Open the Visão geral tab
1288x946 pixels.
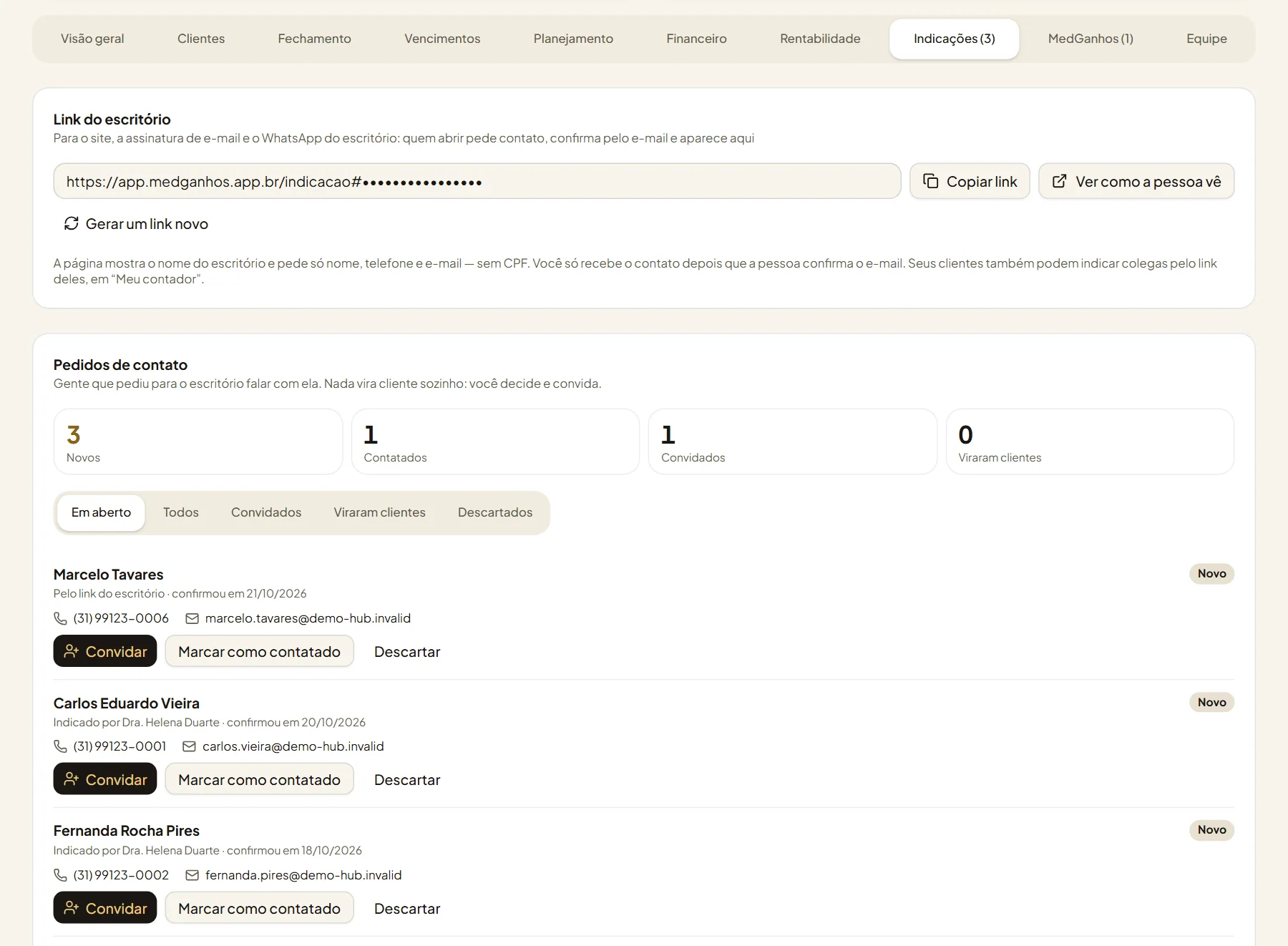[x=92, y=39]
